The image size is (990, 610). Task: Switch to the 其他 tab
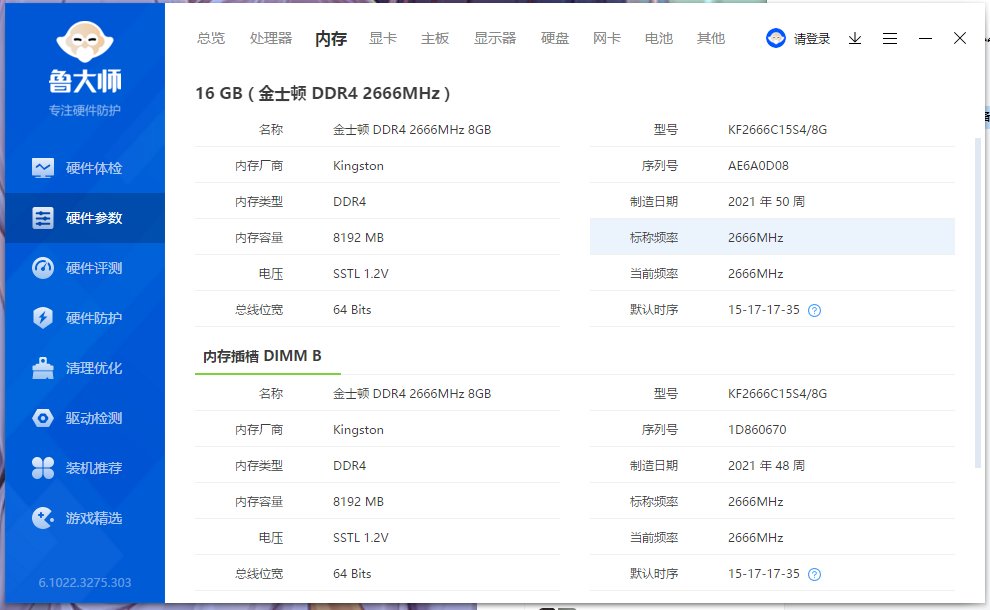(x=710, y=39)
